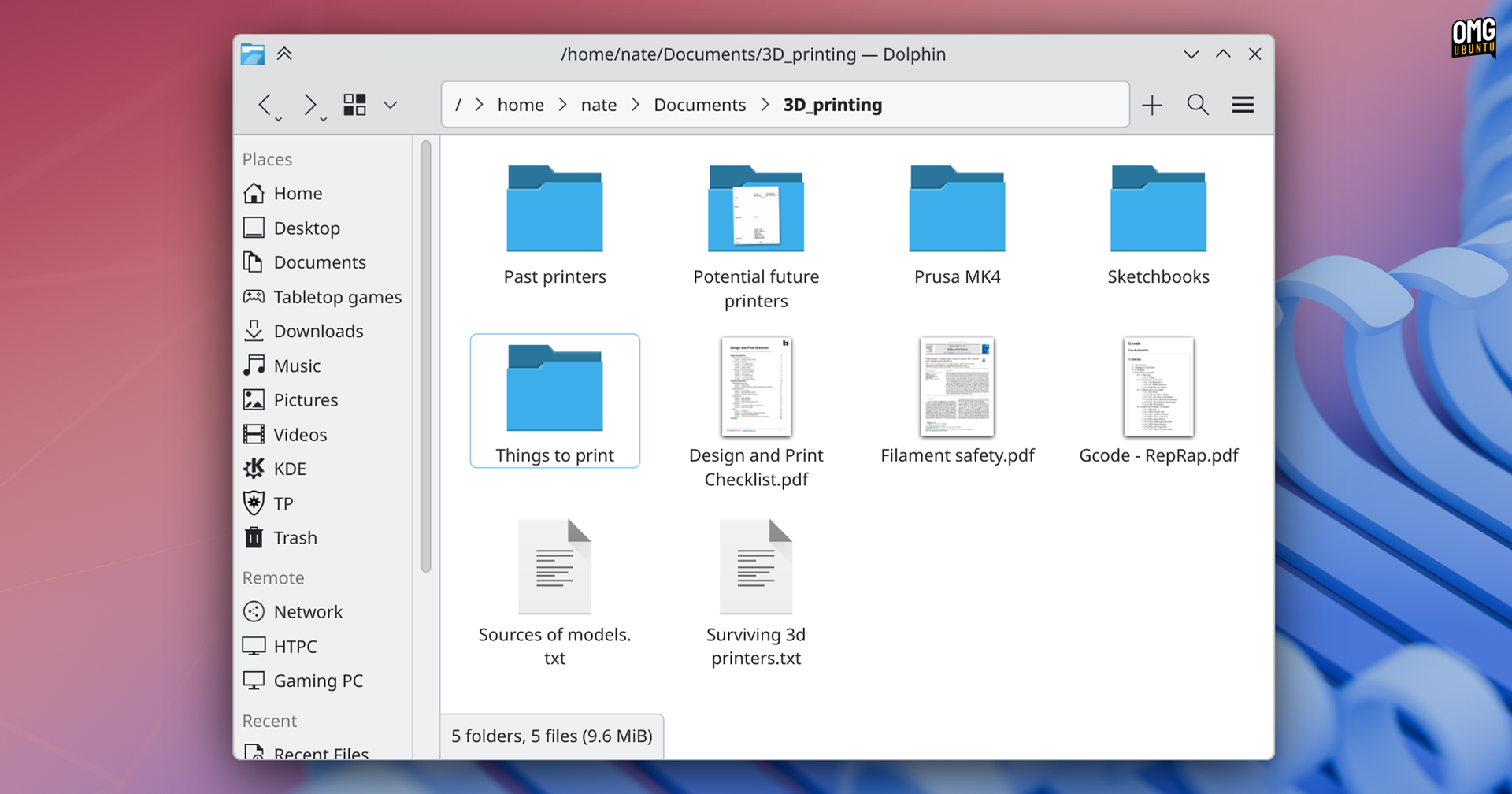Expand chevron after nate in breadcrumb
The width and height of the screenshot is (1512, 794).
[x=636, y=105]
